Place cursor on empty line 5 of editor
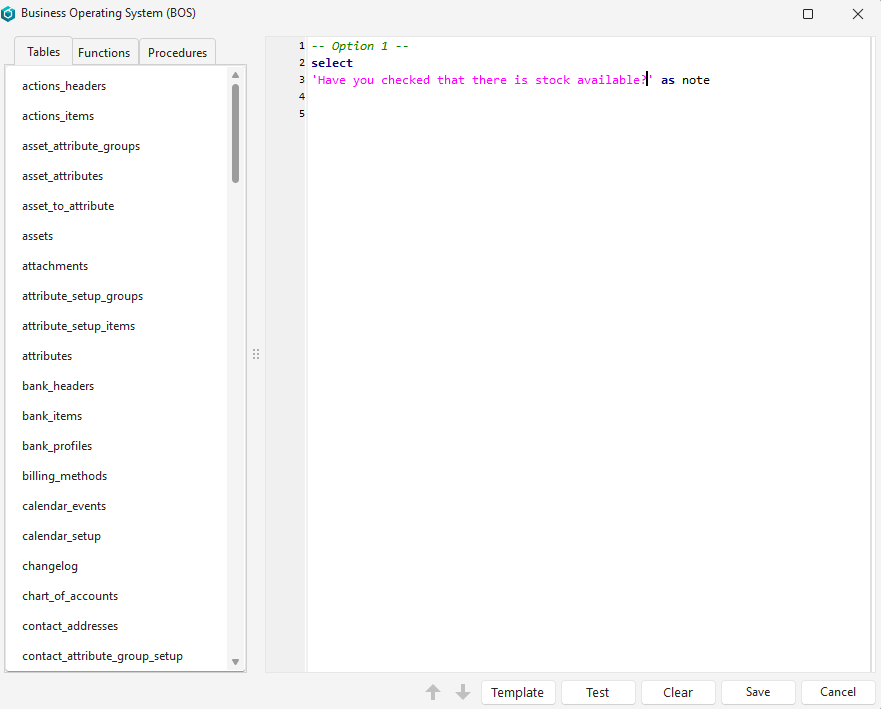 click(x=588, y=113)
